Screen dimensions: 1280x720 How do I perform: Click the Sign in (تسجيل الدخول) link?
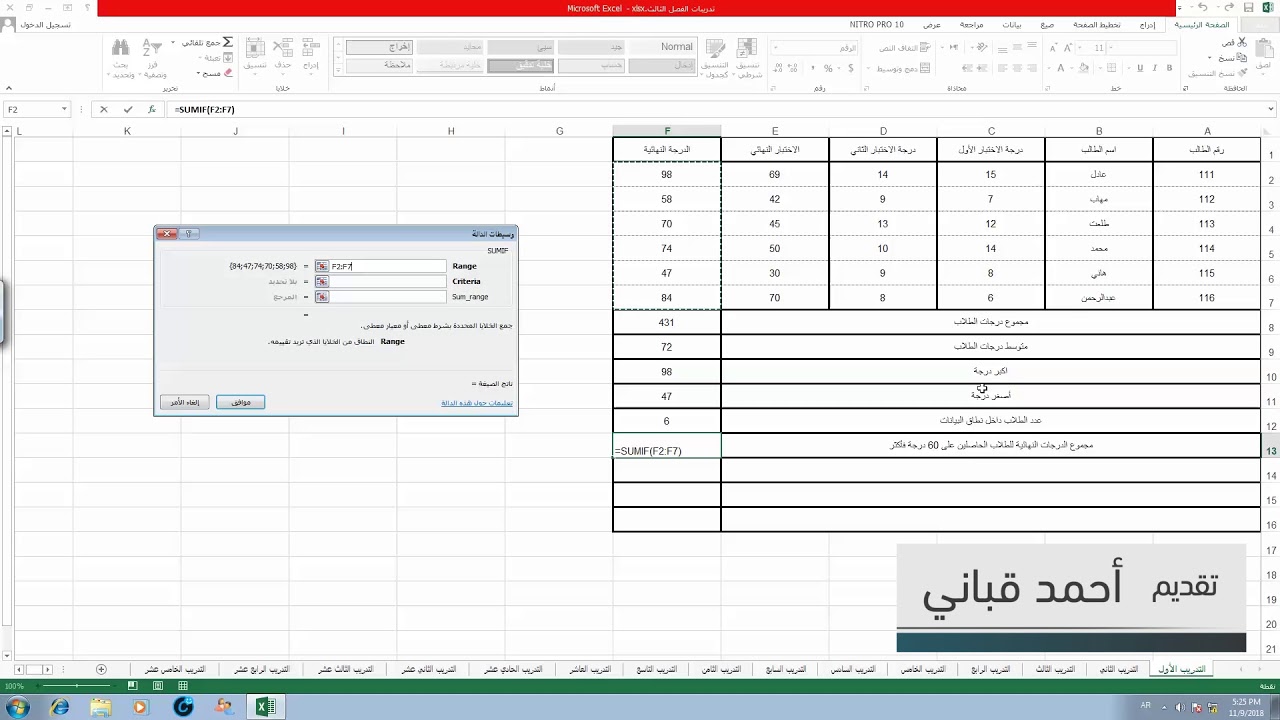45,24
